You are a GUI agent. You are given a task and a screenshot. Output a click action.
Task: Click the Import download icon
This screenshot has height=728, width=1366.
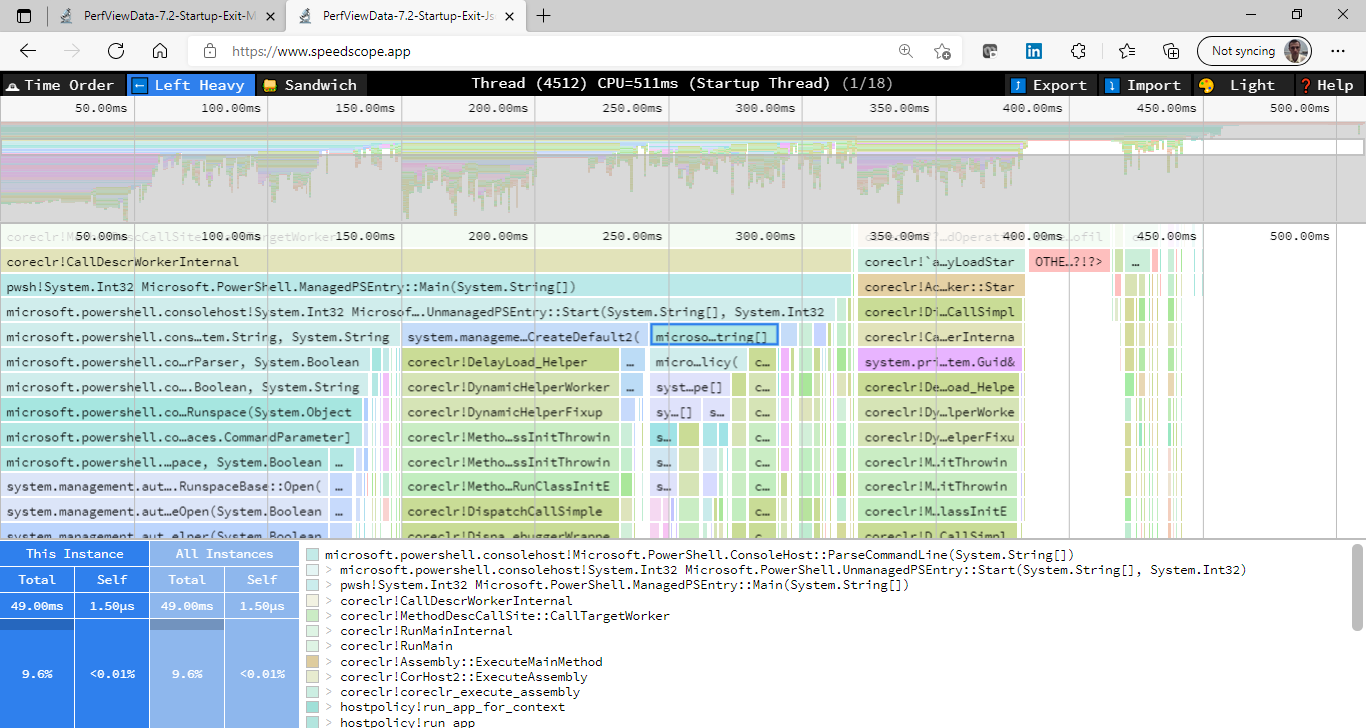[1111, 85]
